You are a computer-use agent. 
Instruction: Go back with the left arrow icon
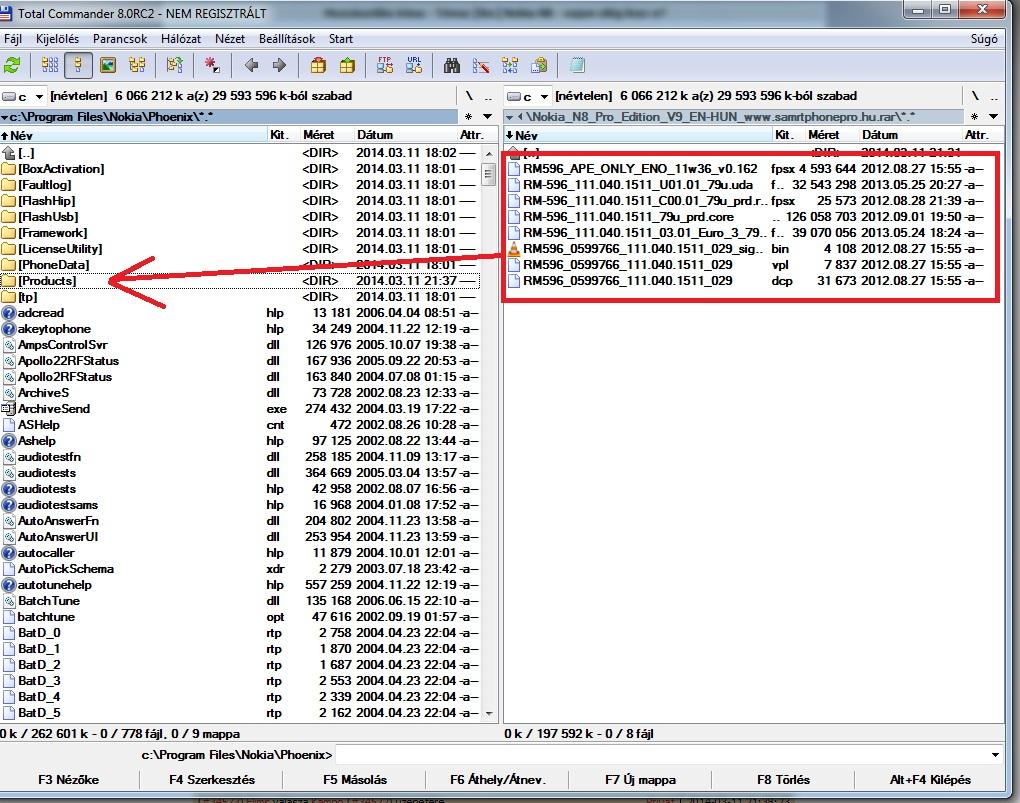click(x=251, y=65)
